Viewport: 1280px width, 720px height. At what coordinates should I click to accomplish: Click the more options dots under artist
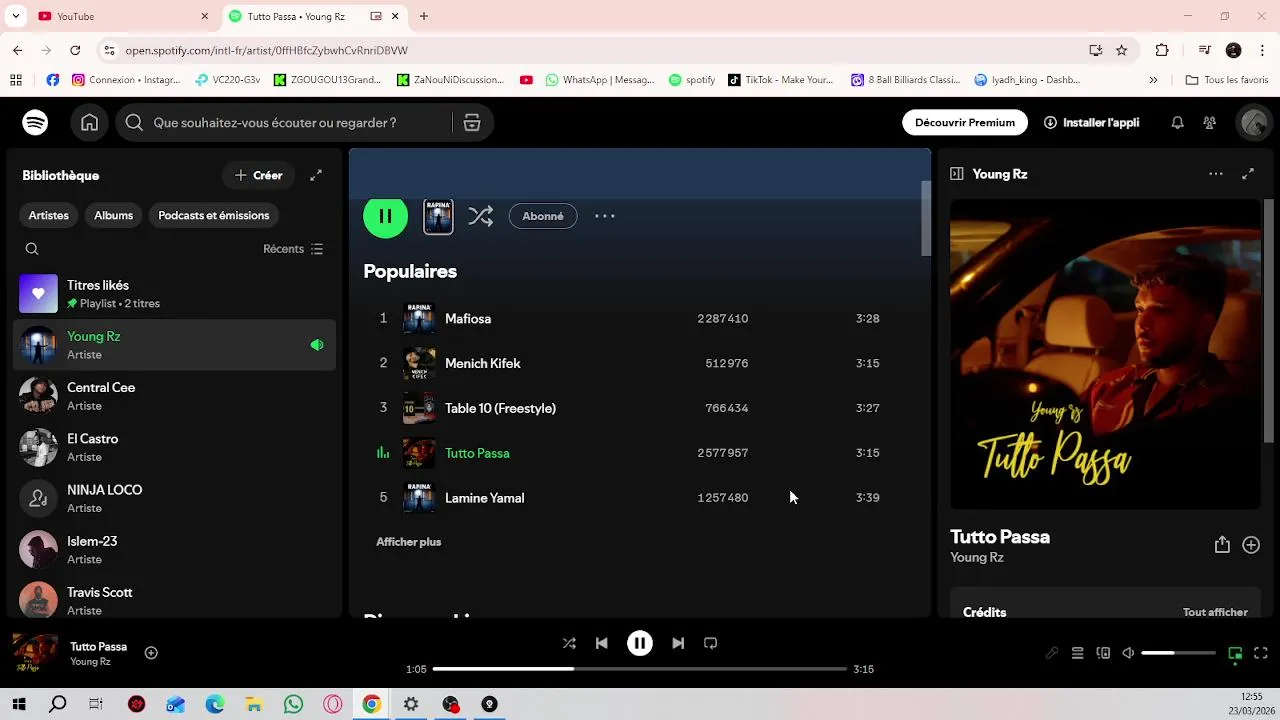[x=605, y=216]
